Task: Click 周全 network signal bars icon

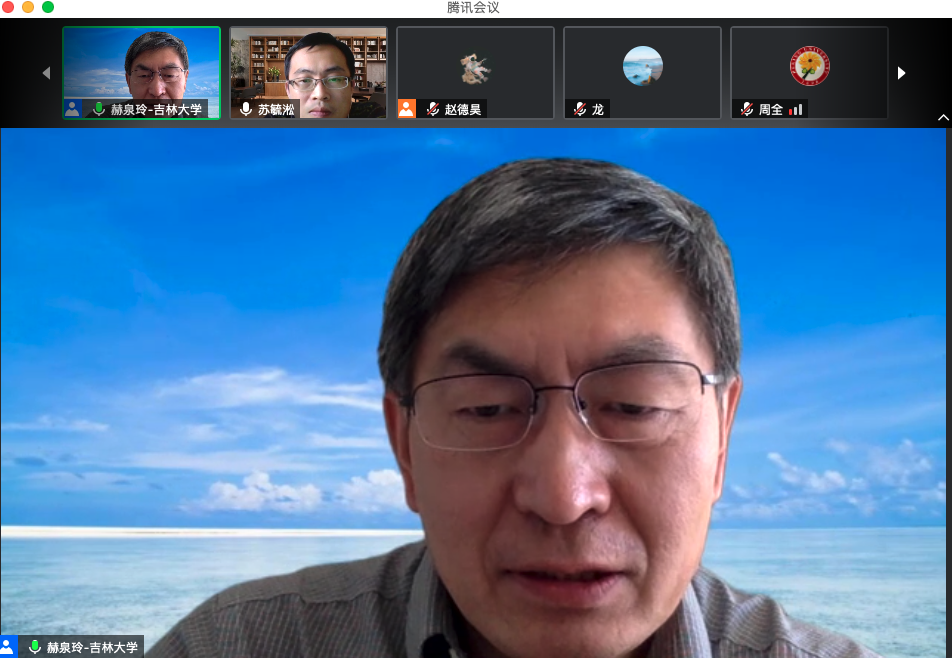Action: coord(796,109)
